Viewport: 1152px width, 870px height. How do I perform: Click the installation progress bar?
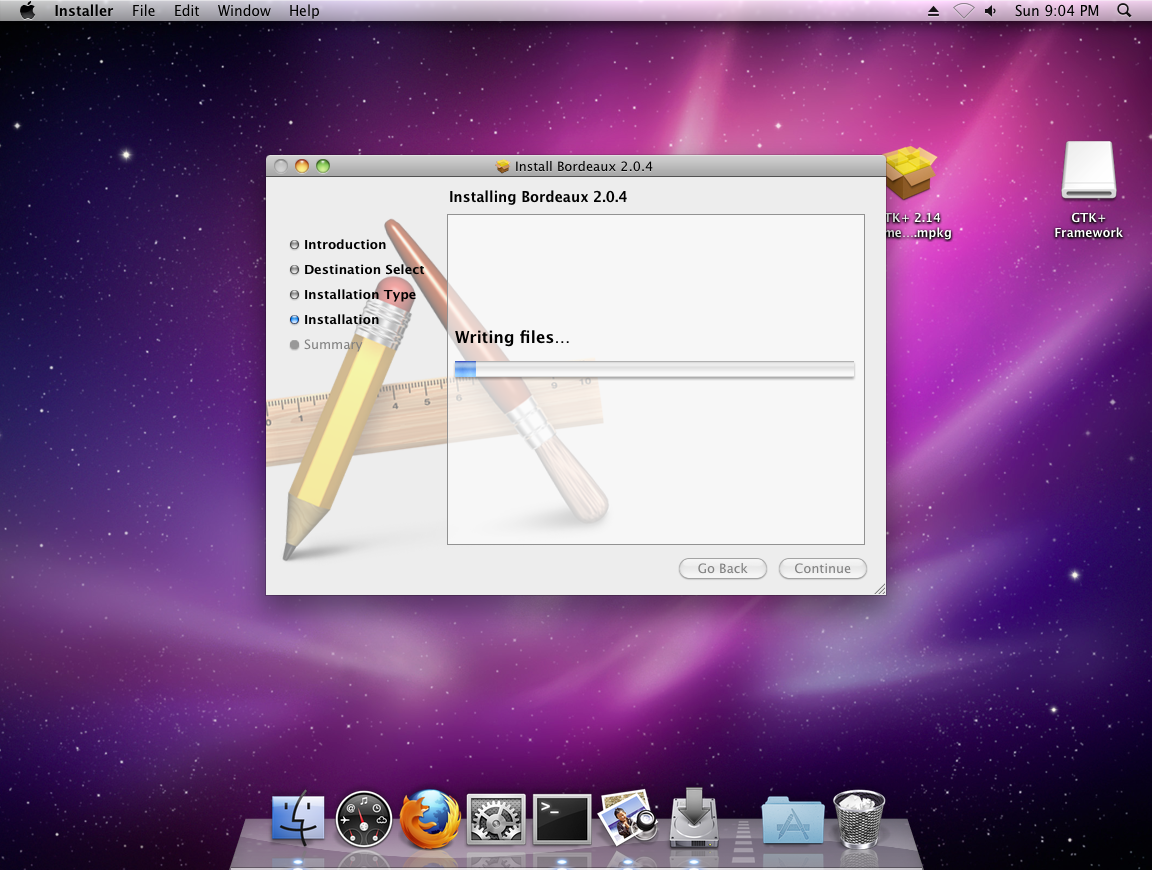pyautogui.click(x=654, y=369)
